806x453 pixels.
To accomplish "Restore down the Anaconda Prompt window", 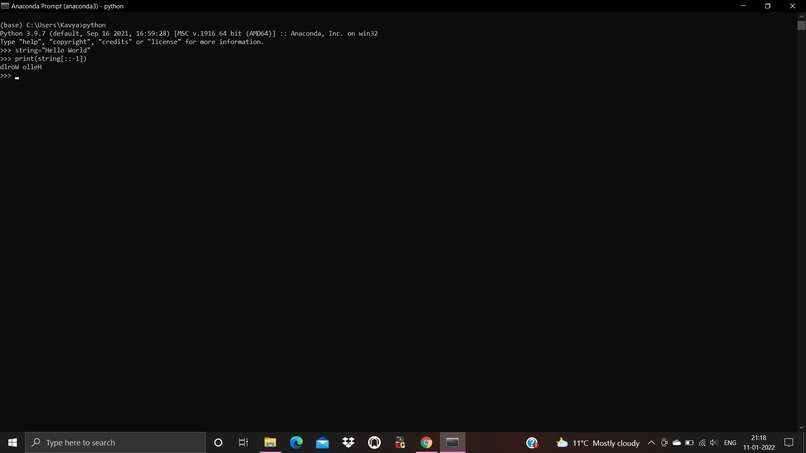I will tap(767, 6).
